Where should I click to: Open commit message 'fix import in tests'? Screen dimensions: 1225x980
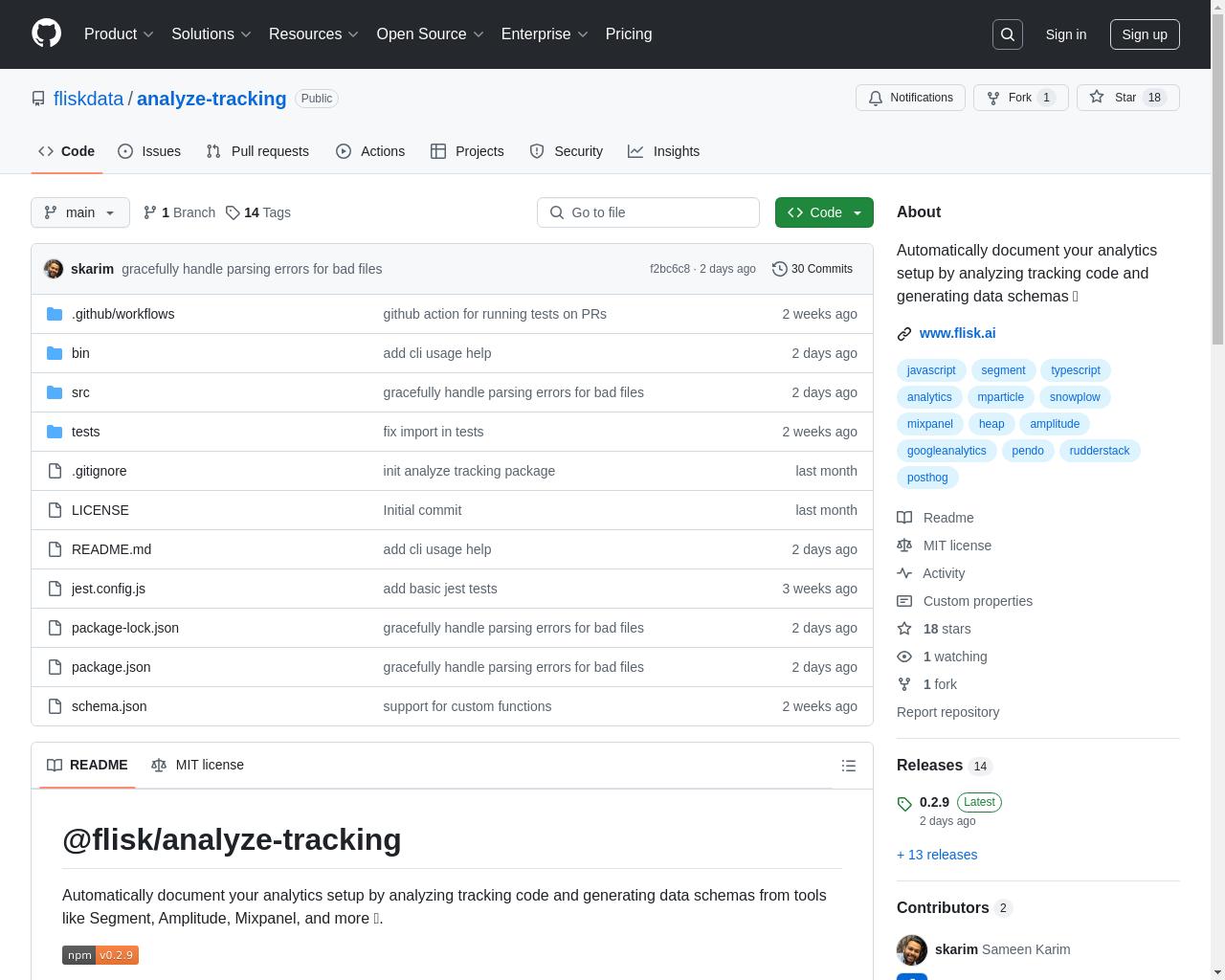[434, 432]
